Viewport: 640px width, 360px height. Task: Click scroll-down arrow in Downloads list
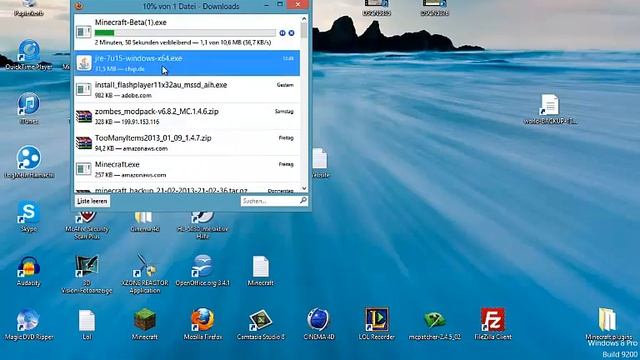pos(304,188)
